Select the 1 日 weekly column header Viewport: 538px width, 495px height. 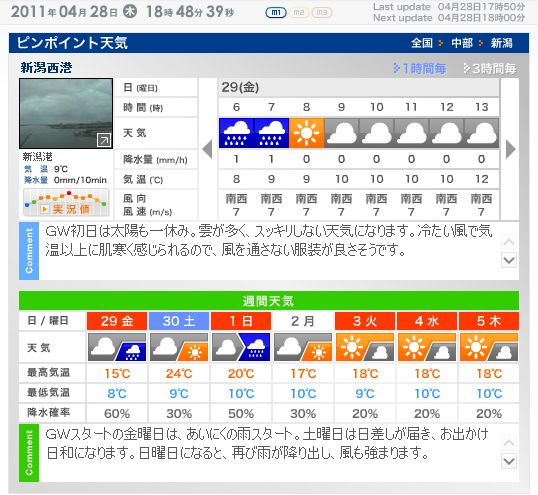pos(241,321)
